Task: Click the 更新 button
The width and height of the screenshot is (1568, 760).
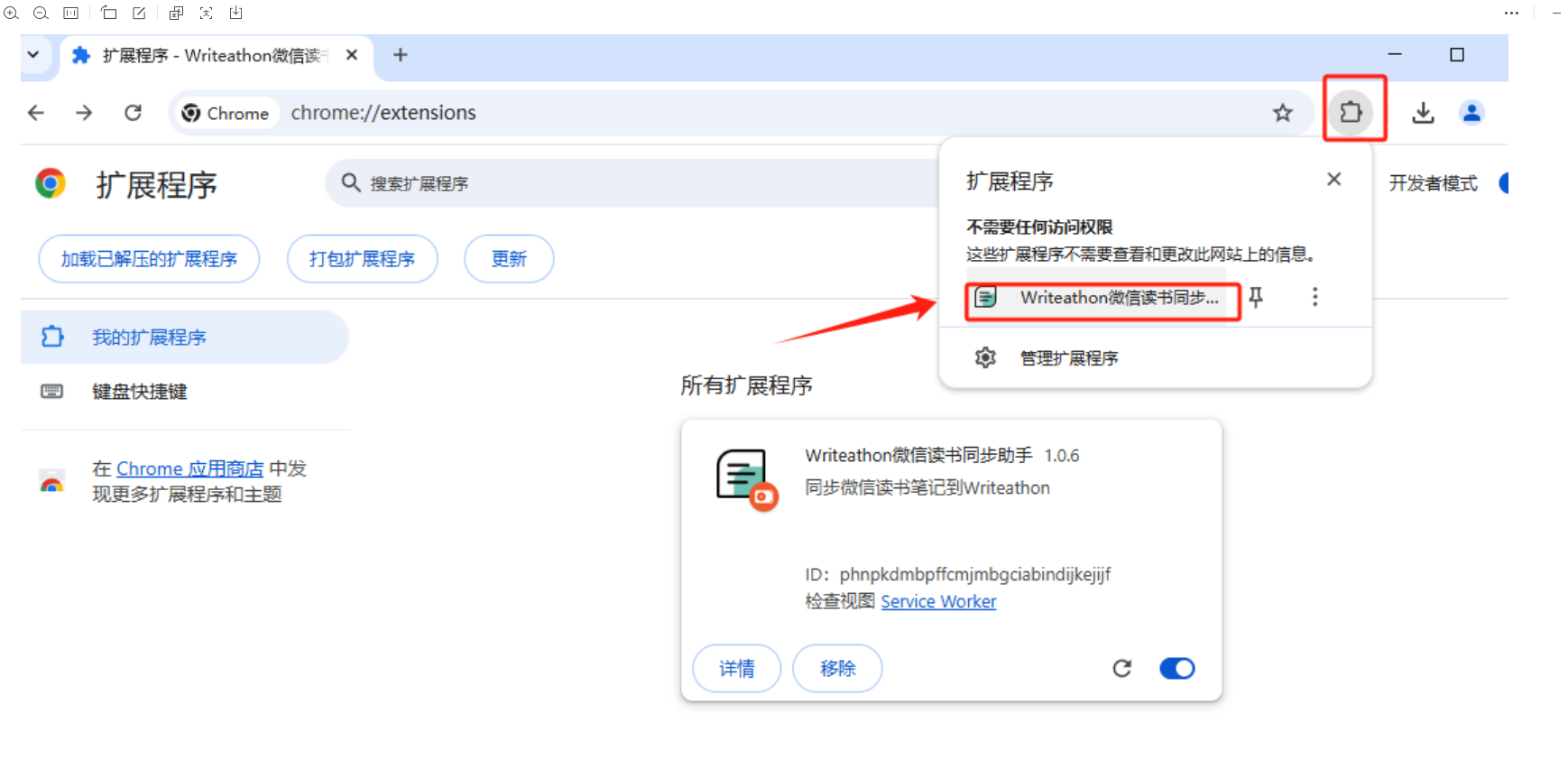Action: 509,259
